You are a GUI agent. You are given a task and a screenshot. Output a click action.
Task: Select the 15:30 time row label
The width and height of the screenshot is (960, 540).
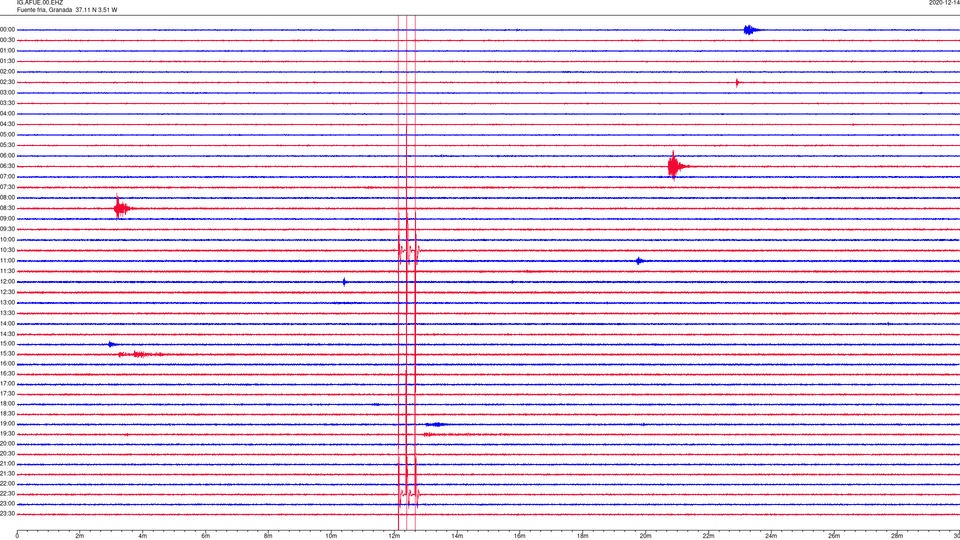pyautogui.click(x=8, y=354)
